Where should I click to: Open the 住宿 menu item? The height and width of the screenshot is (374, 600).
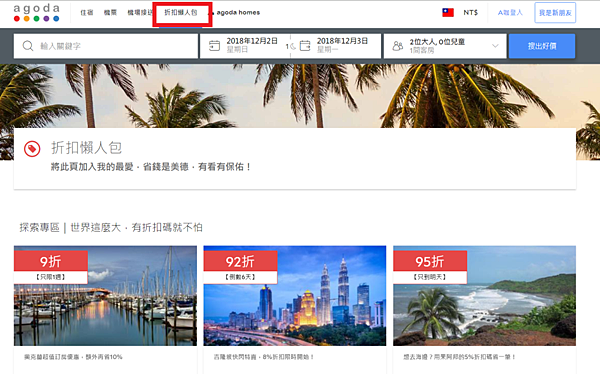pos(87,13)
